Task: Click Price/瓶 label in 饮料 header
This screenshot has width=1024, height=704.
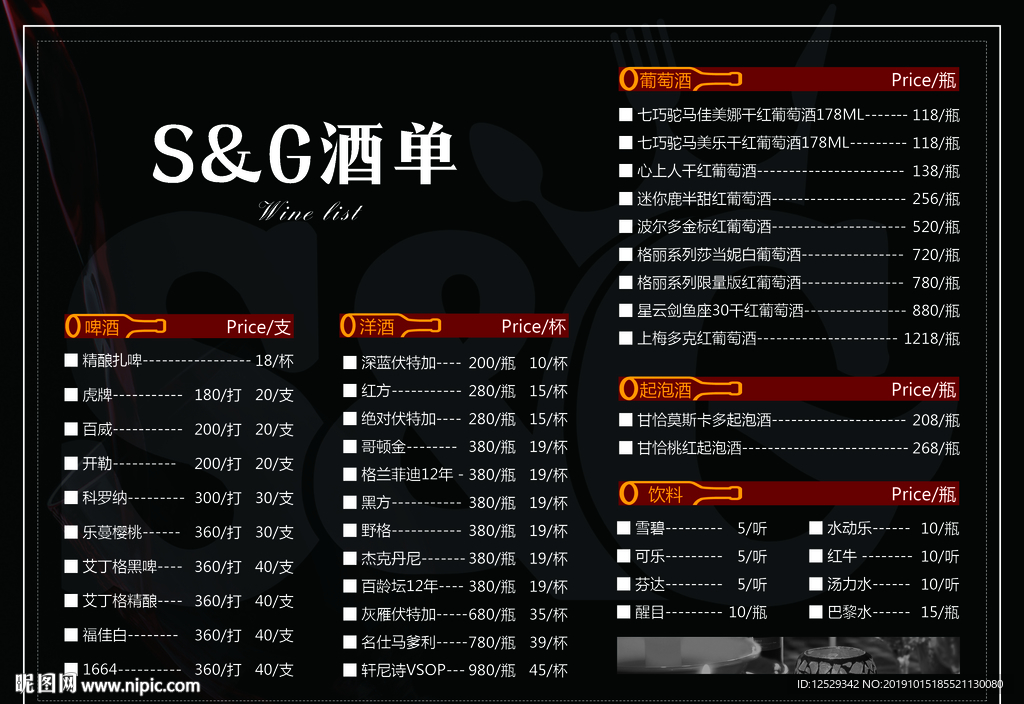Action: 924,494
